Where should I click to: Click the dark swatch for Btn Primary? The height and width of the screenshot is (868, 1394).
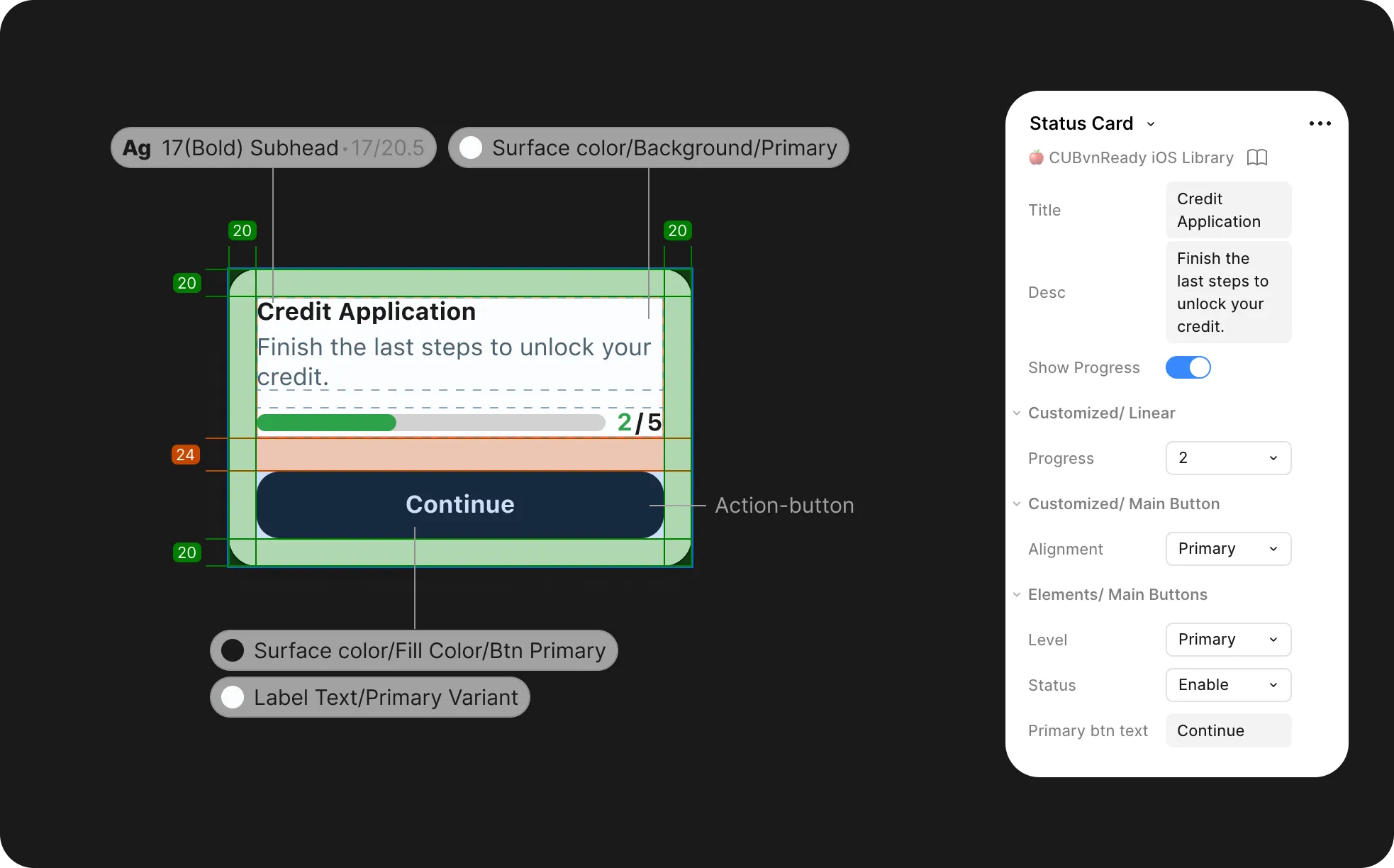[233, 650]
